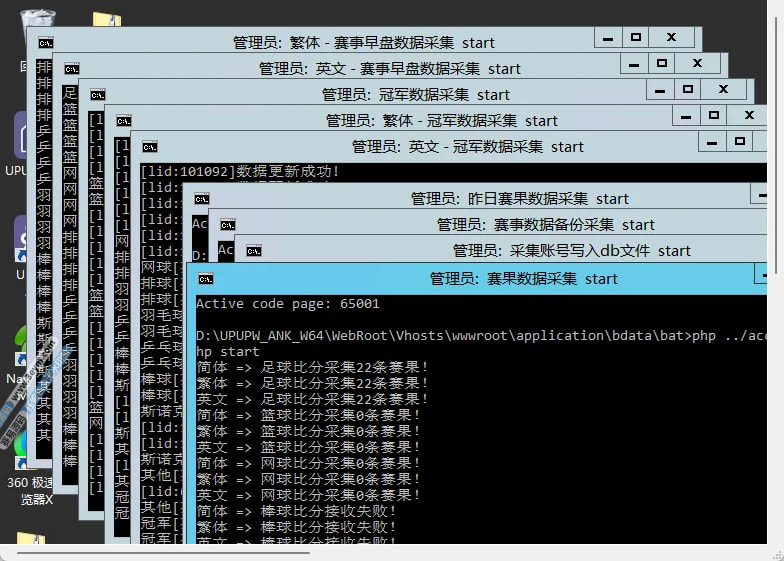
Task: Click cmd icon of 英文 - 赛事早盘数据采集 window
Action: (72, 69)
